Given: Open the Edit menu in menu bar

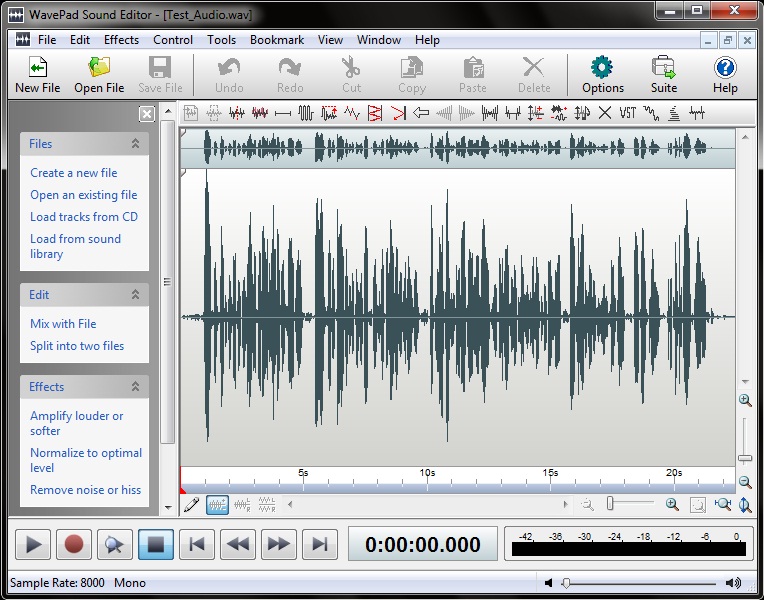Looking at the screenshot, I should (x=80, y=40).
